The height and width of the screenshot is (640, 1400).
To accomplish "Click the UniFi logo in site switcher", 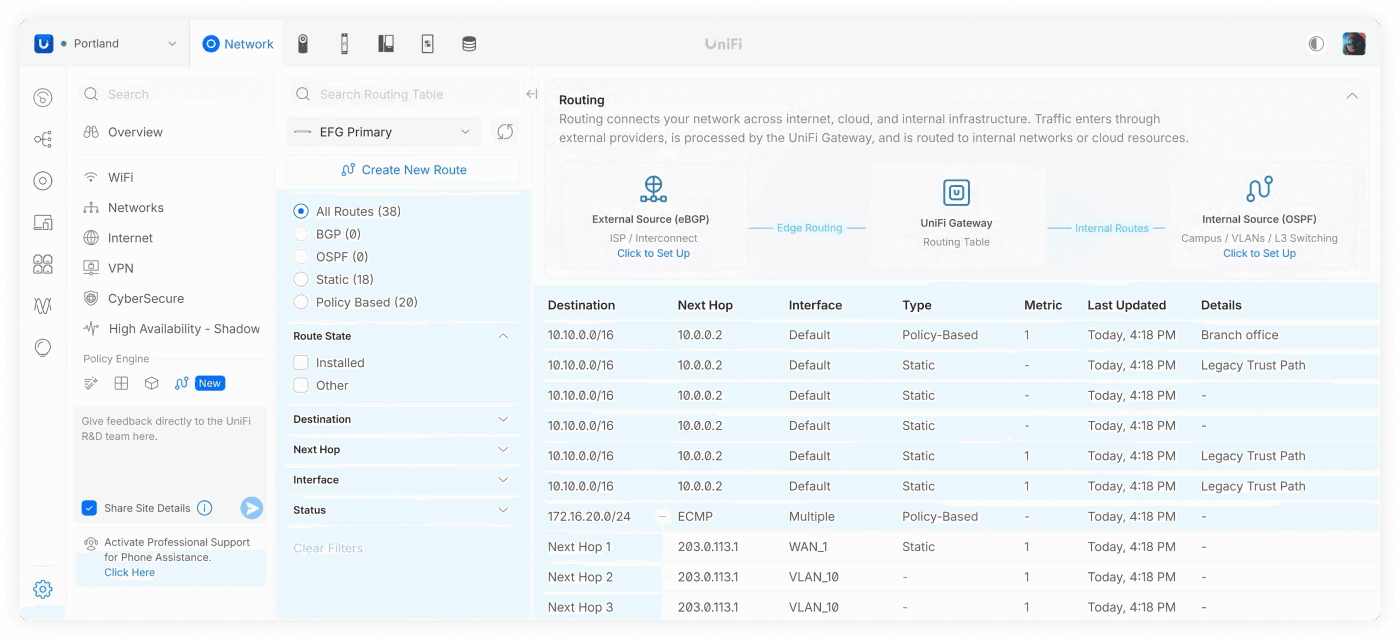I will pos(43,44).
